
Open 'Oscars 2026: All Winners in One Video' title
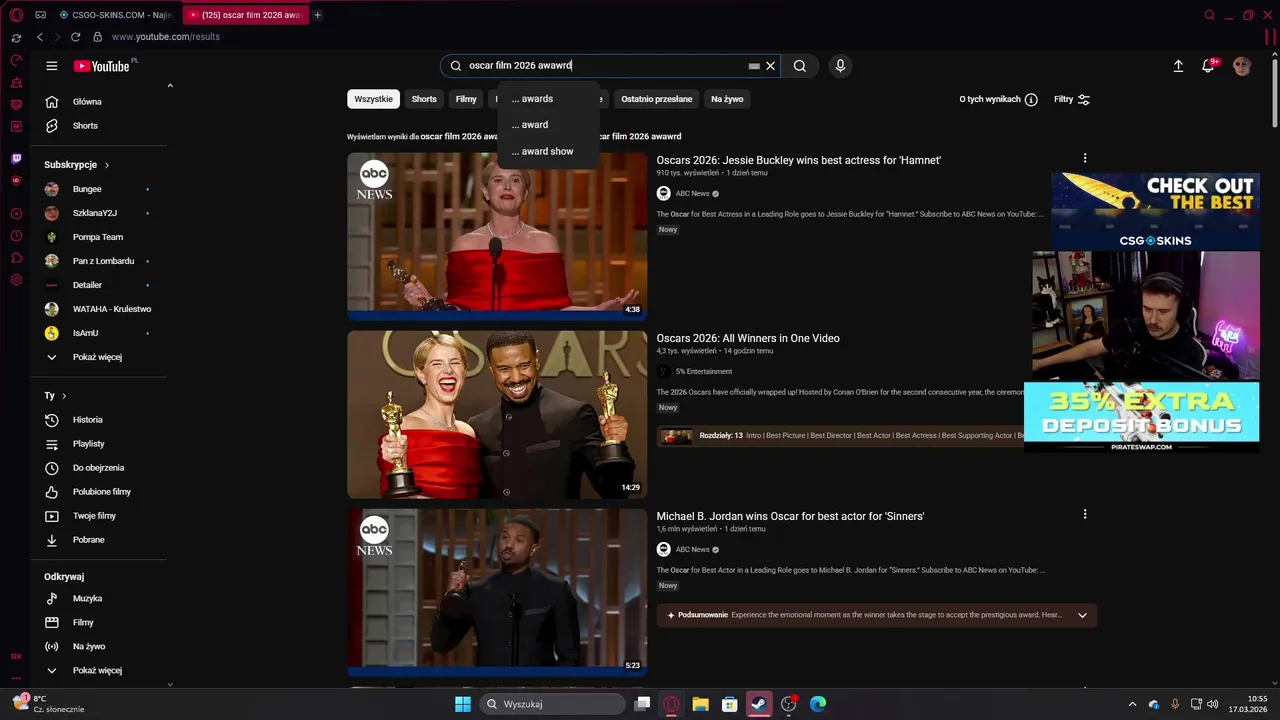point(748,338)
